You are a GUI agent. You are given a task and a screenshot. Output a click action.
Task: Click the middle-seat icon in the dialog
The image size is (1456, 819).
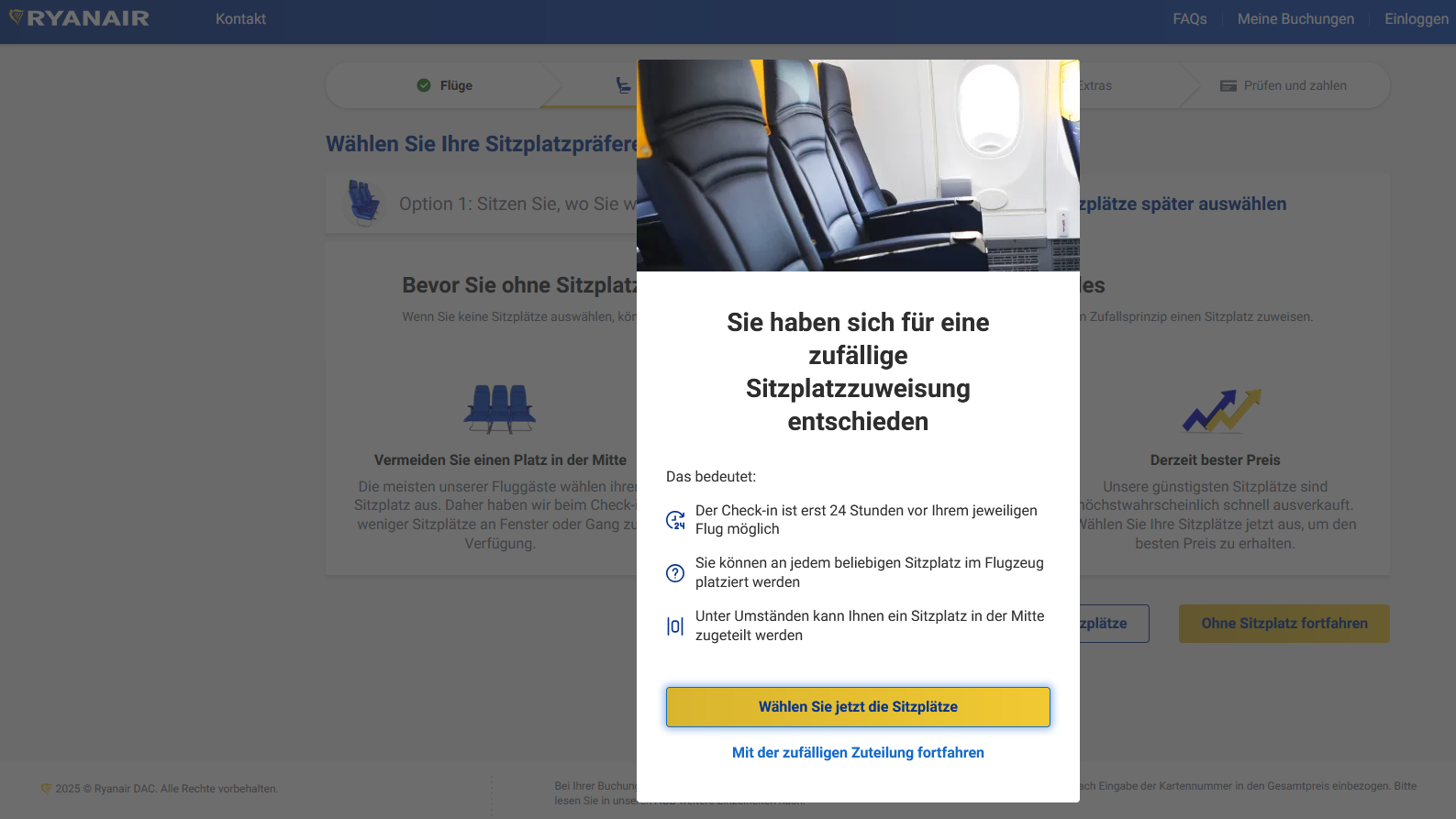[675, 626]
